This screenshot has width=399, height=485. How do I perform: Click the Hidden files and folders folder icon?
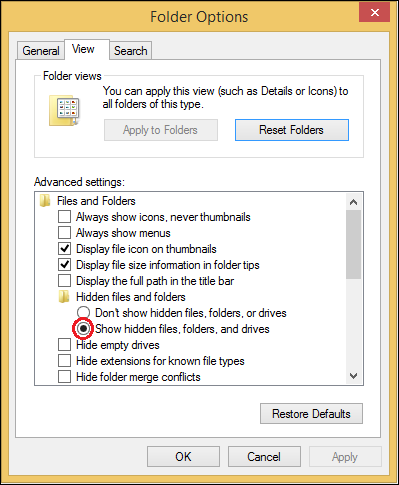(64, 297)
